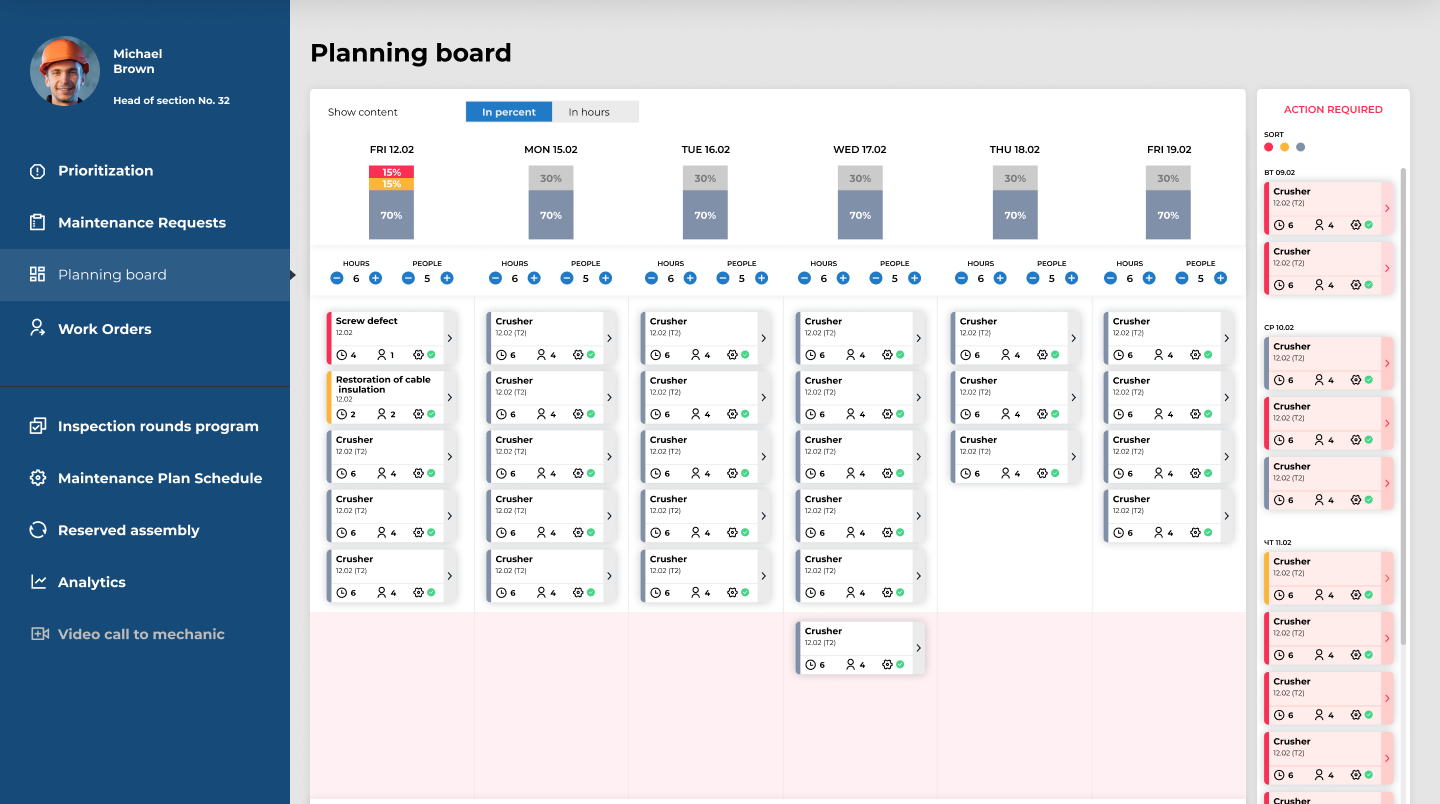Click the Inspection rounds program icon
The height and width of the screenshot is (804, 1440).
[x=38, y=426]
